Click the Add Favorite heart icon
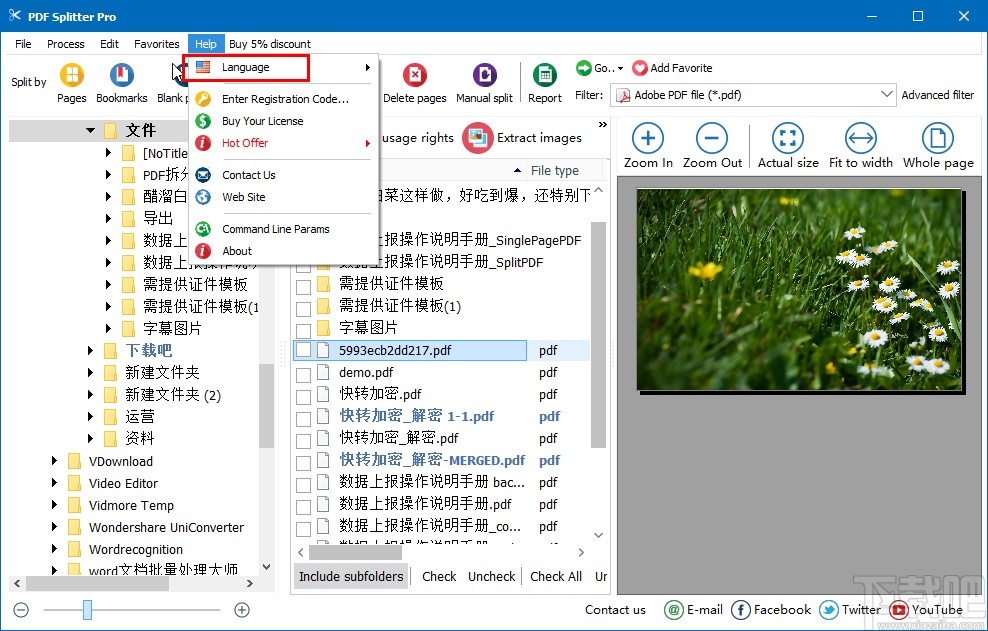 point(640,67)
